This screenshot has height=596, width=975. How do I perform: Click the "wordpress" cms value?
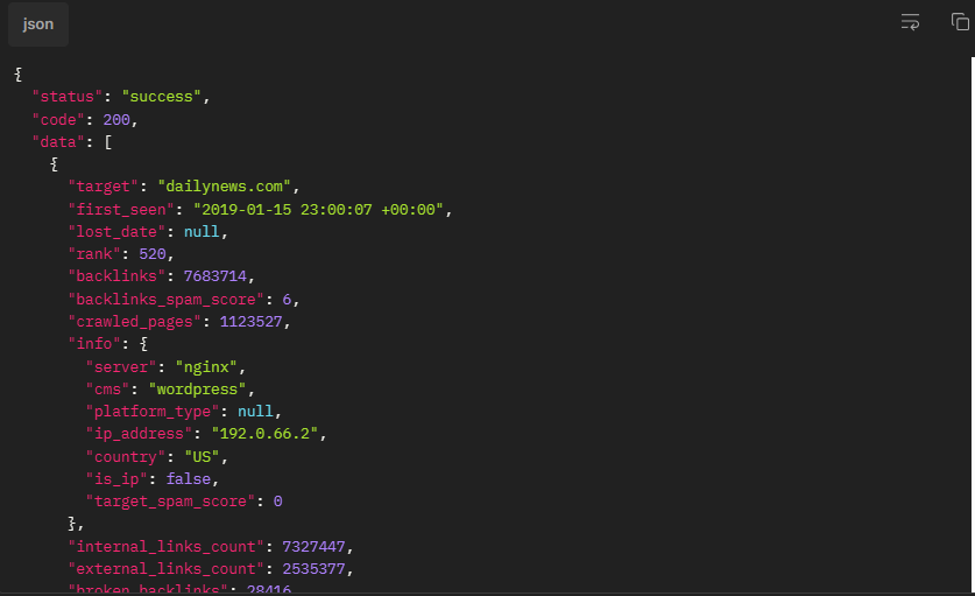click(x=198, y=389)
